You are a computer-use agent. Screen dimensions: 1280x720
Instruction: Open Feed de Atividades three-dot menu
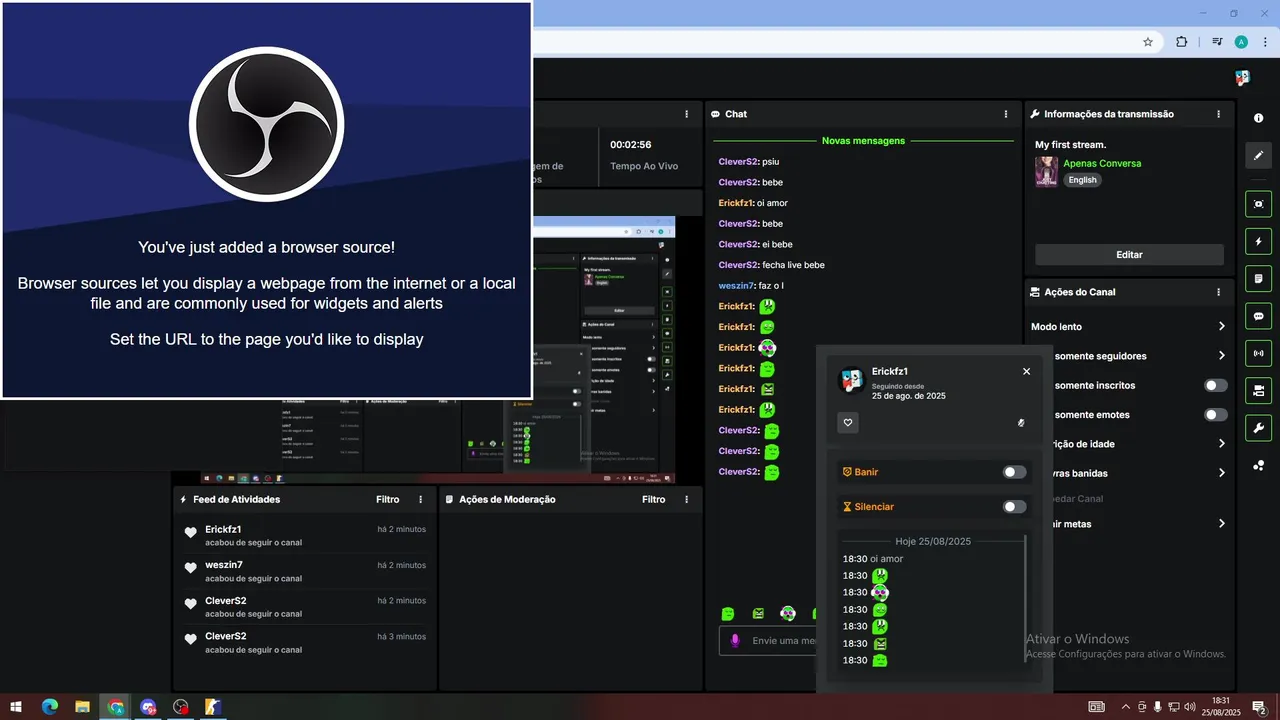click(x=420, y=499)
